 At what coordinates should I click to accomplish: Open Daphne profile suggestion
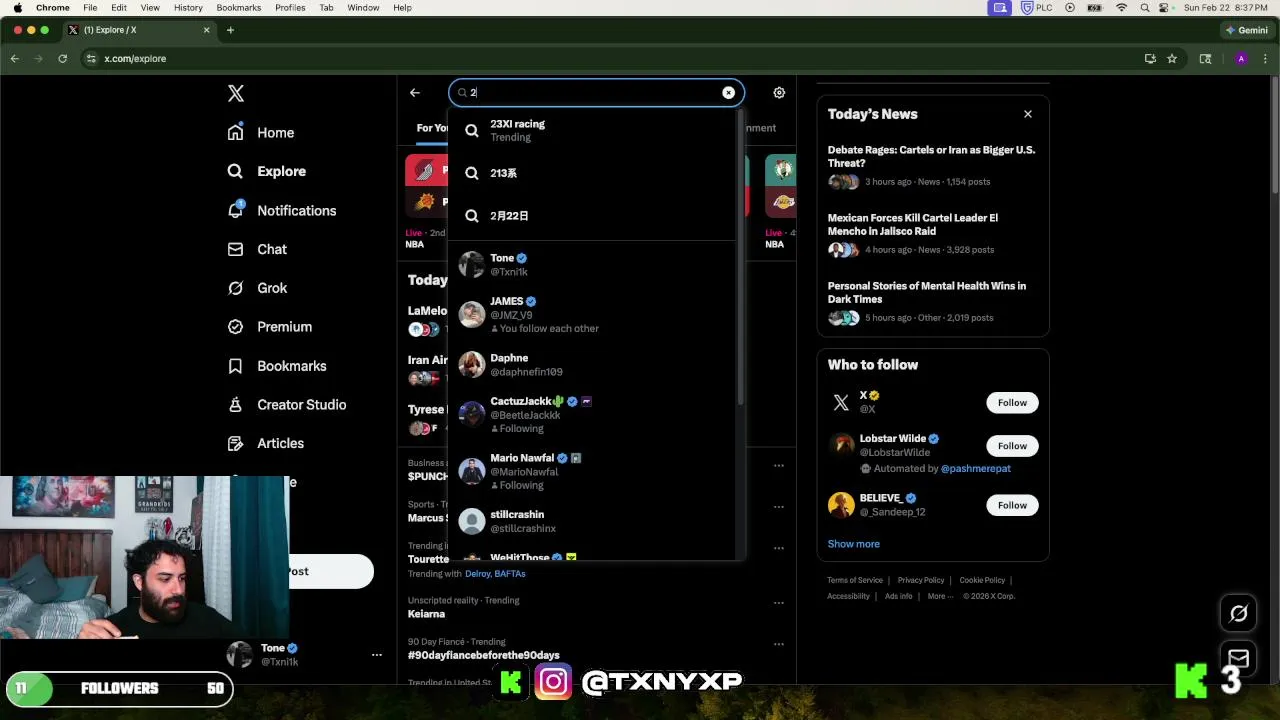(592, 365)
